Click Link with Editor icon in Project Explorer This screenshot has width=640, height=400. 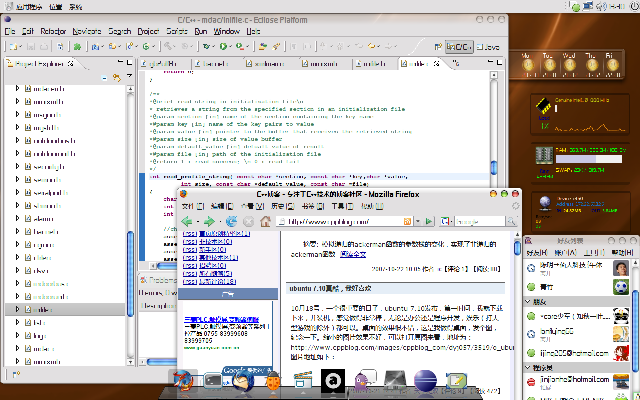coord(117,76)
